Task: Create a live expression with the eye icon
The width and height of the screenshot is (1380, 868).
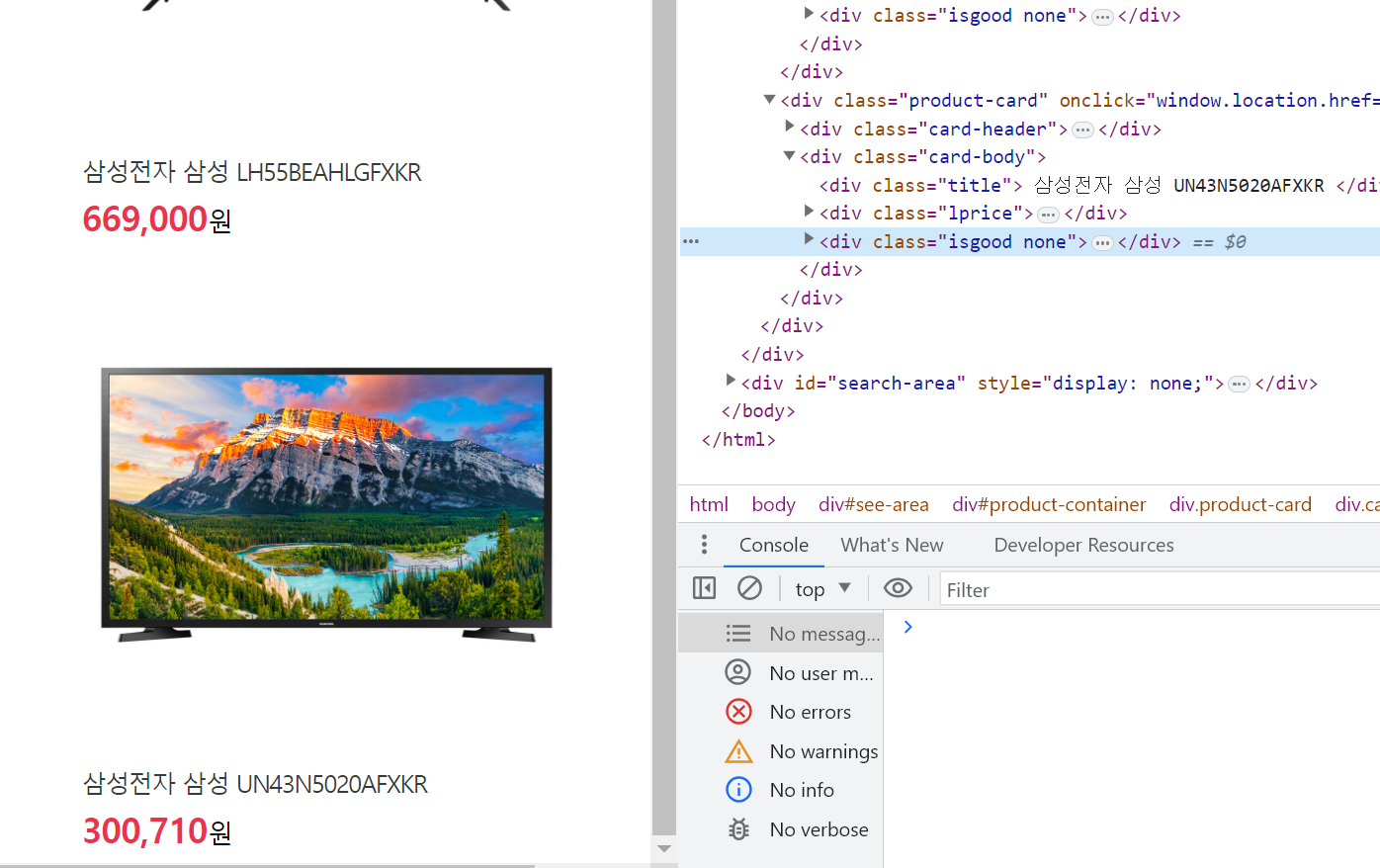Action: pos(898,588)
